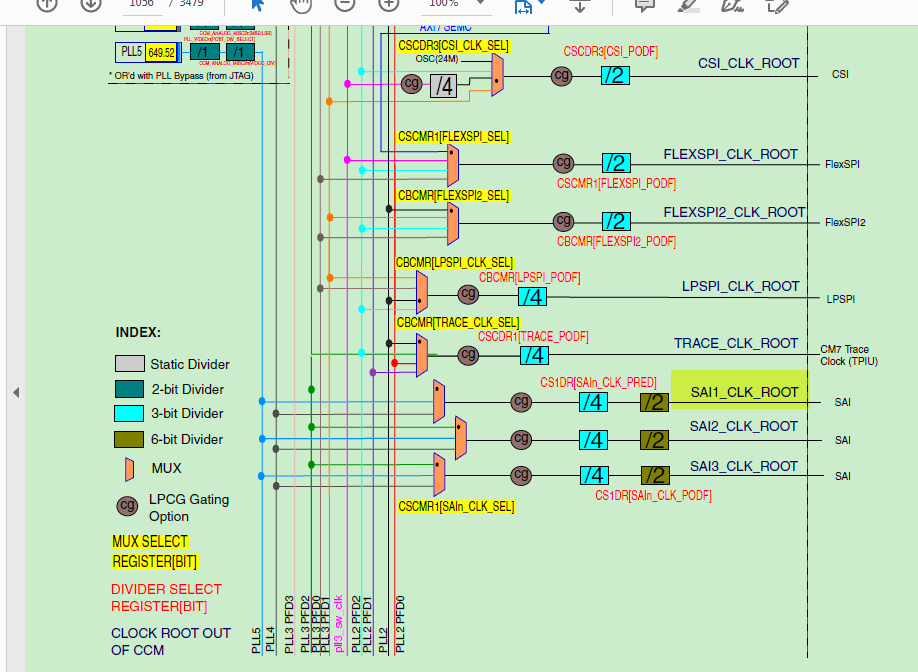
Task: Zoom out using the minus circle icon
Action: pyautogui.click(x=345, y=4)
